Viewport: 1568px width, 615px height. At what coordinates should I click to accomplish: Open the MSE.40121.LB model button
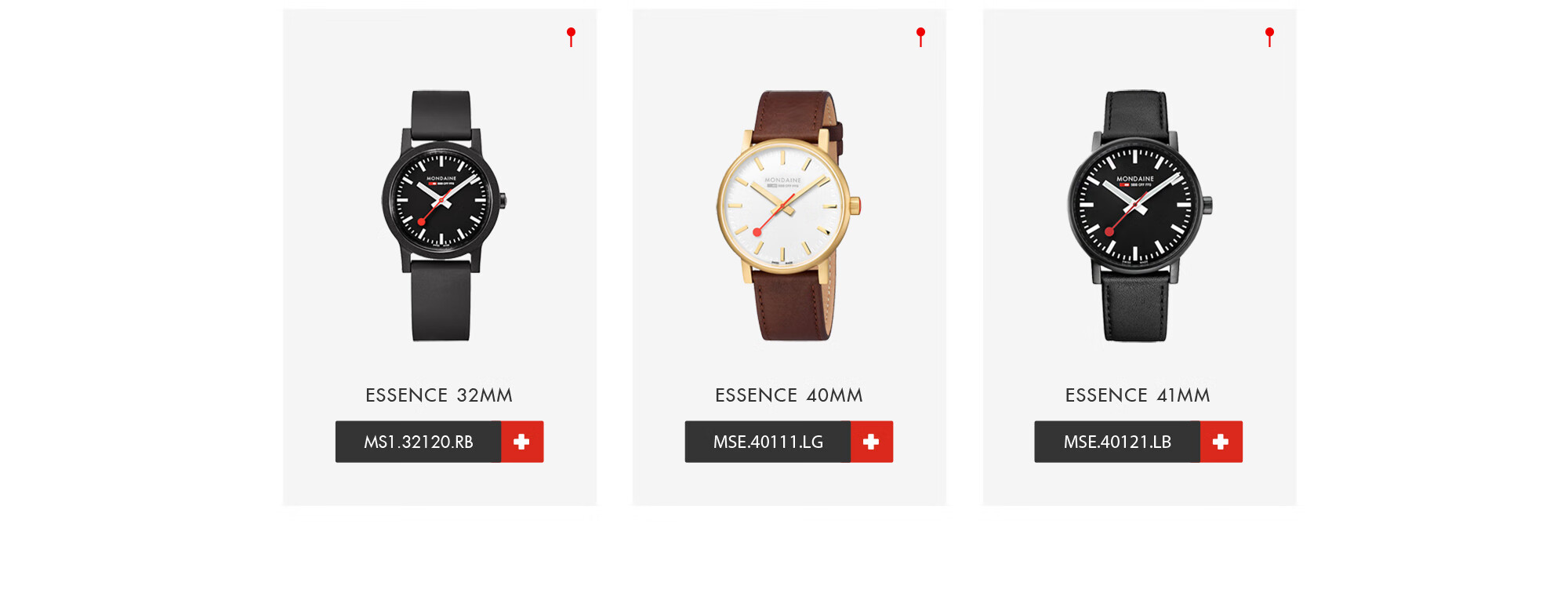pos(1118,442)
